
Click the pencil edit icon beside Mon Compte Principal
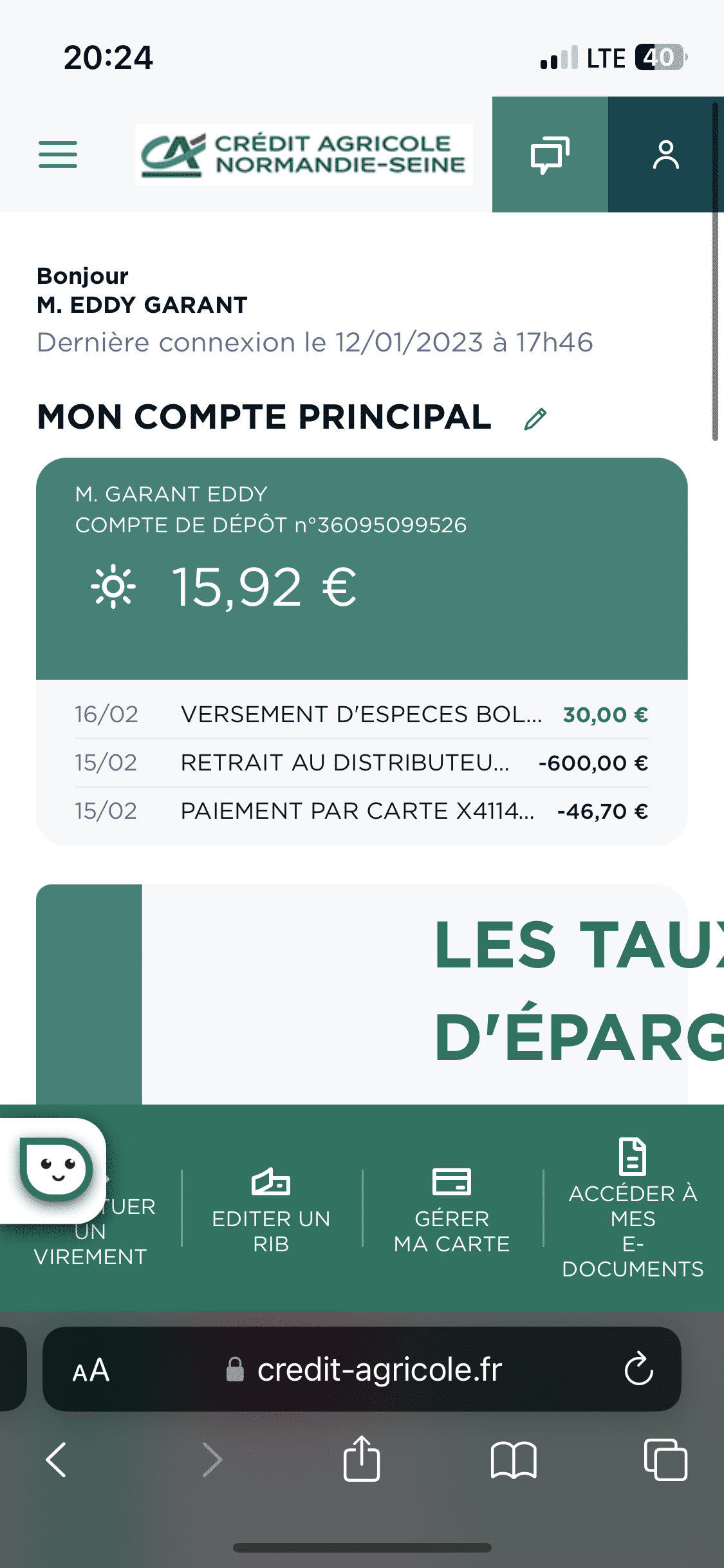pyautogui.click(x=535, y=418)
